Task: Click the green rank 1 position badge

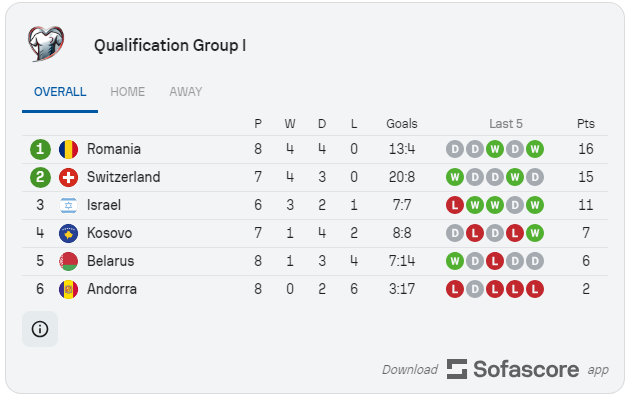Action: pyautogui.click(x=40, y=149)
